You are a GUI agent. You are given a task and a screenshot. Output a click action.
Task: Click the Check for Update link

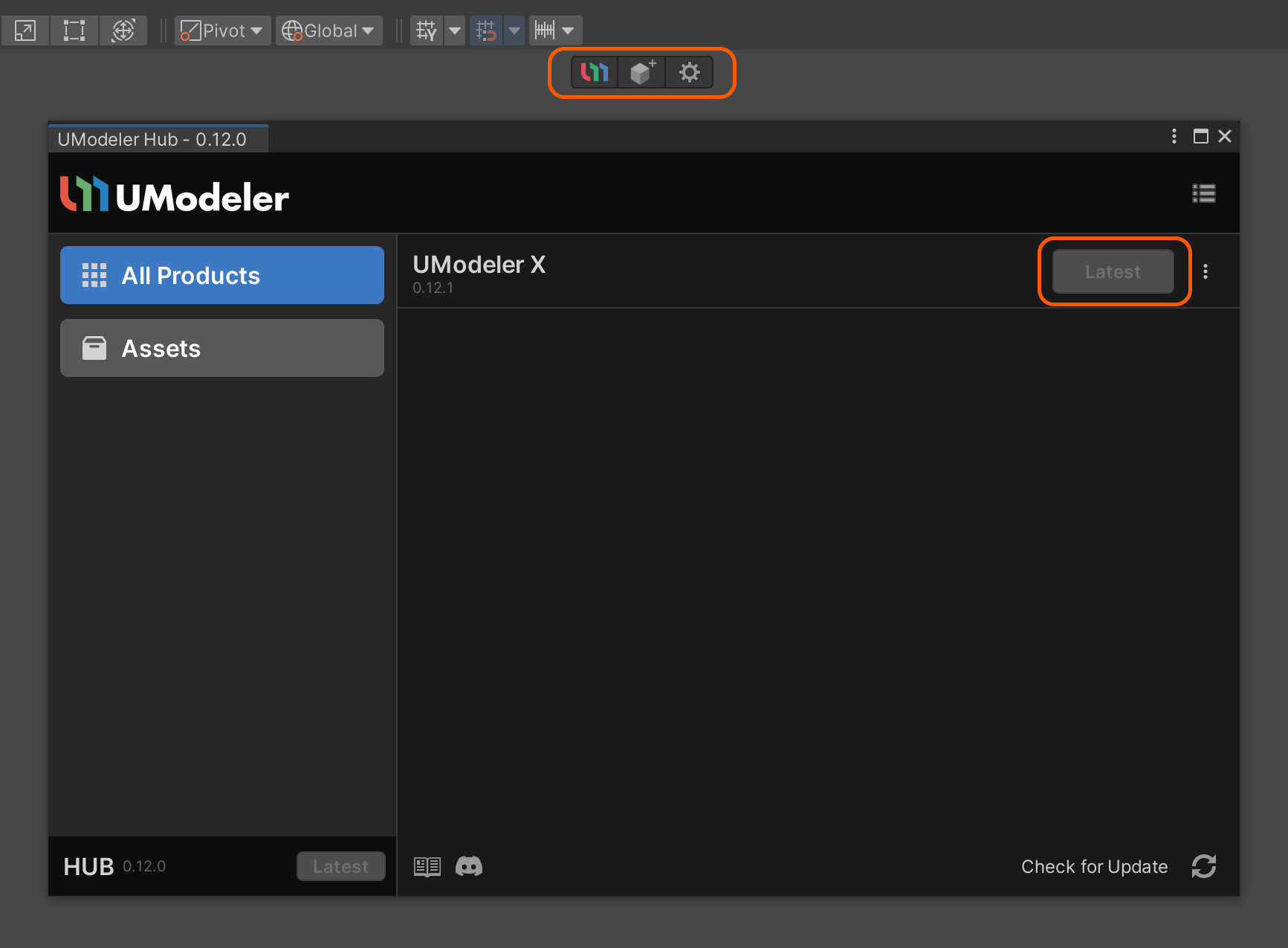[x=1094, y=866]
